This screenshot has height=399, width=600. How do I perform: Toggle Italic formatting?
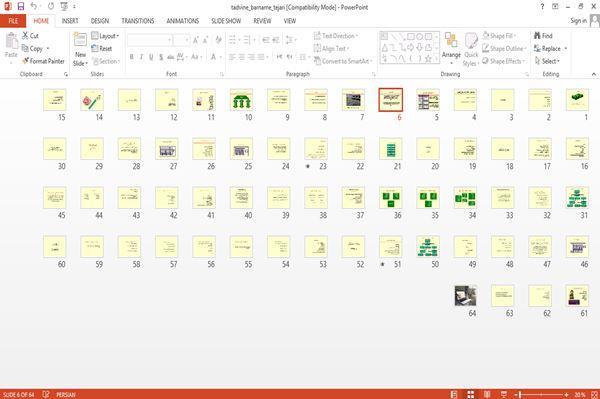(141, 57)
